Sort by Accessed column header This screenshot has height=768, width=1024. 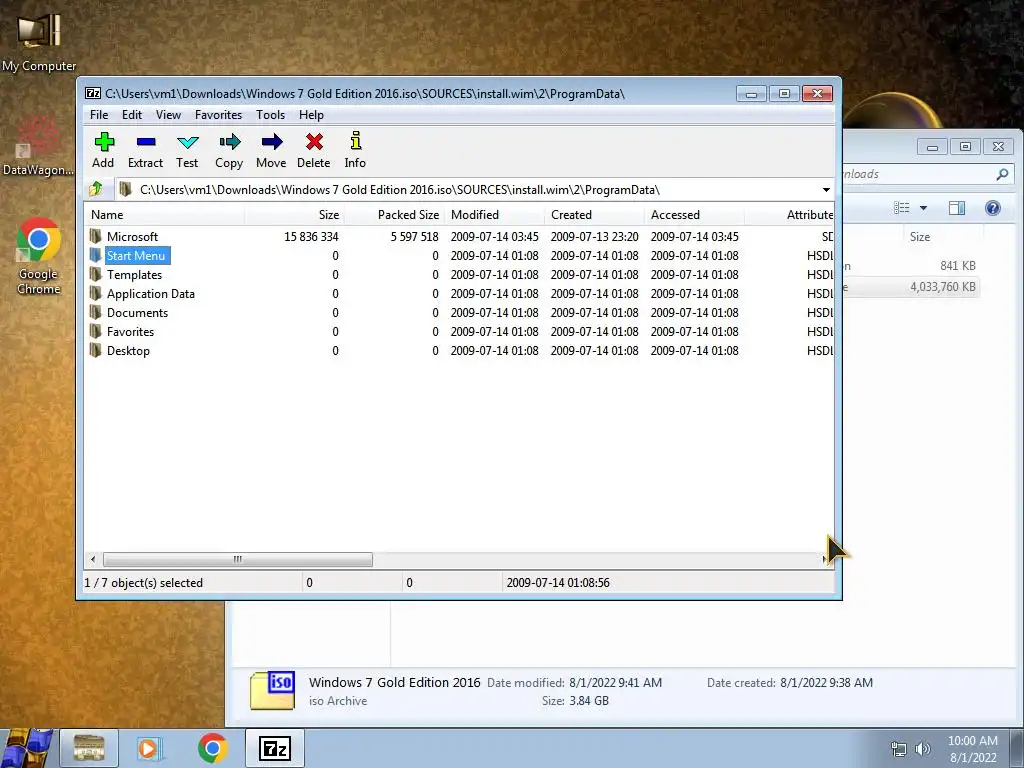click(694, 214)
